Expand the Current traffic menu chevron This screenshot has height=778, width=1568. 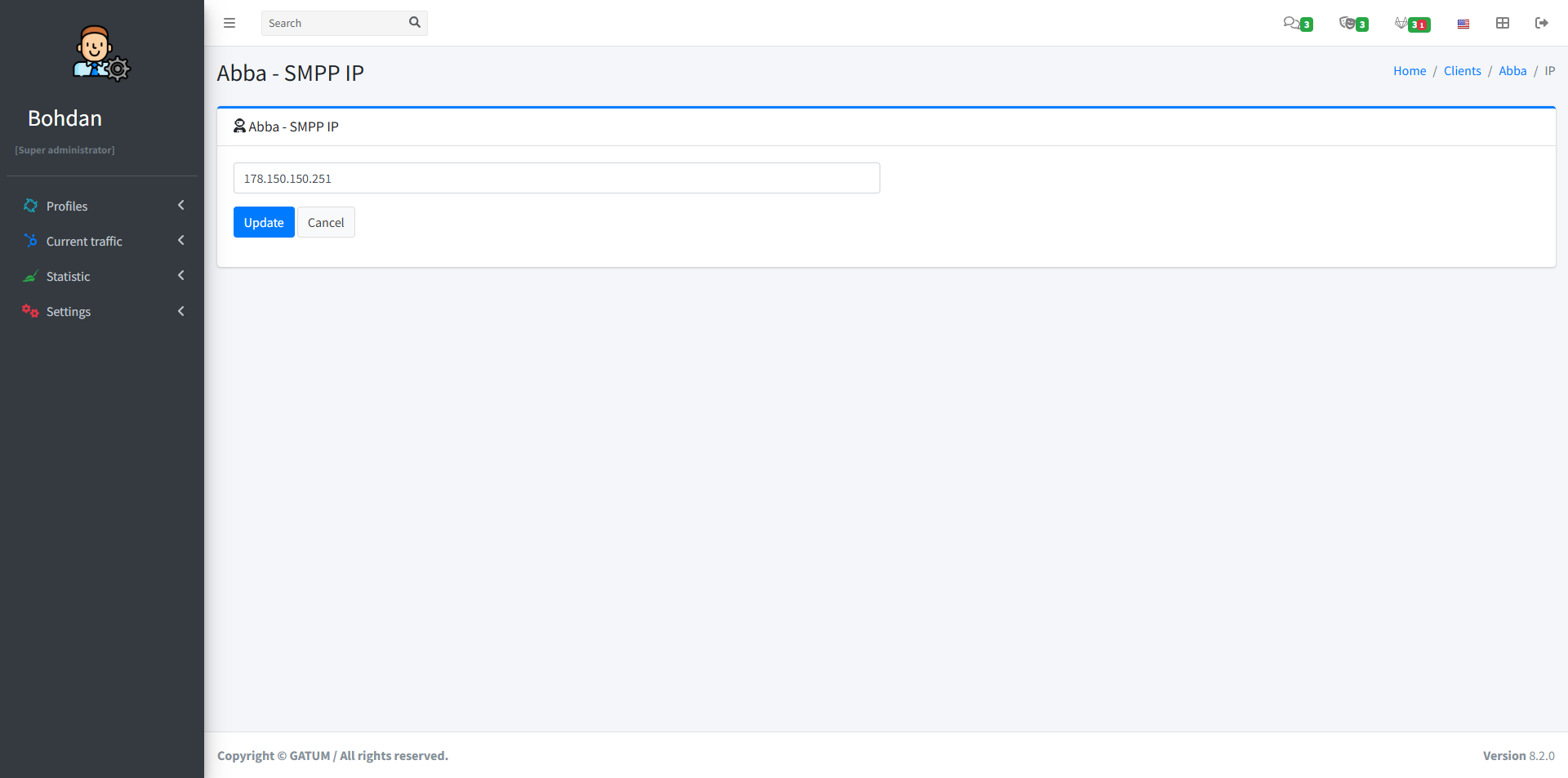coord(181,241)
